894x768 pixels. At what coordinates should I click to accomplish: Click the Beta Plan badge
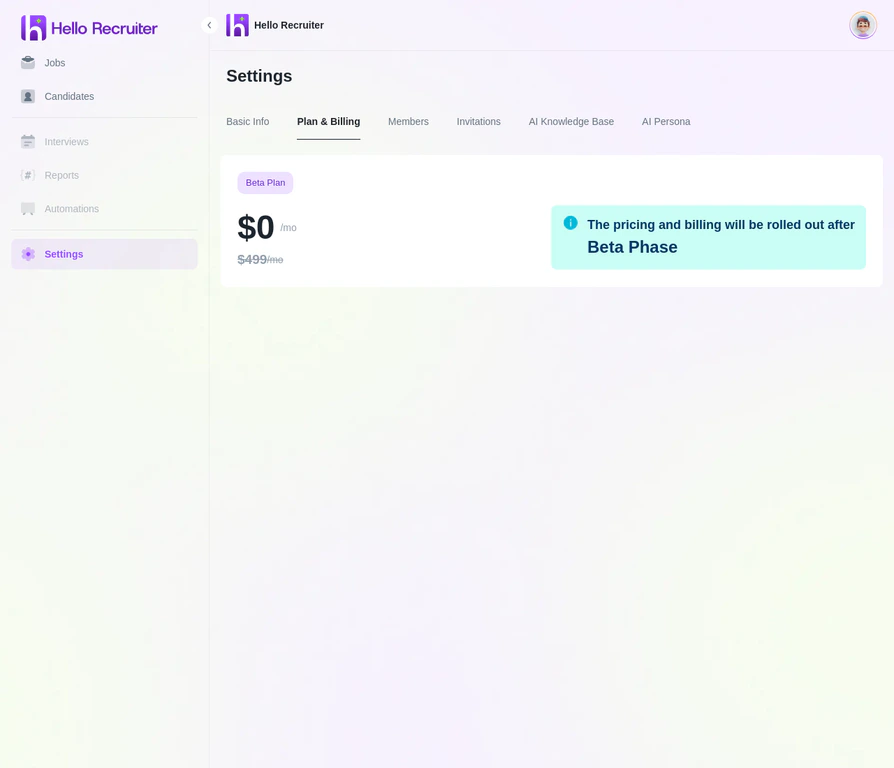pos(264,182)
